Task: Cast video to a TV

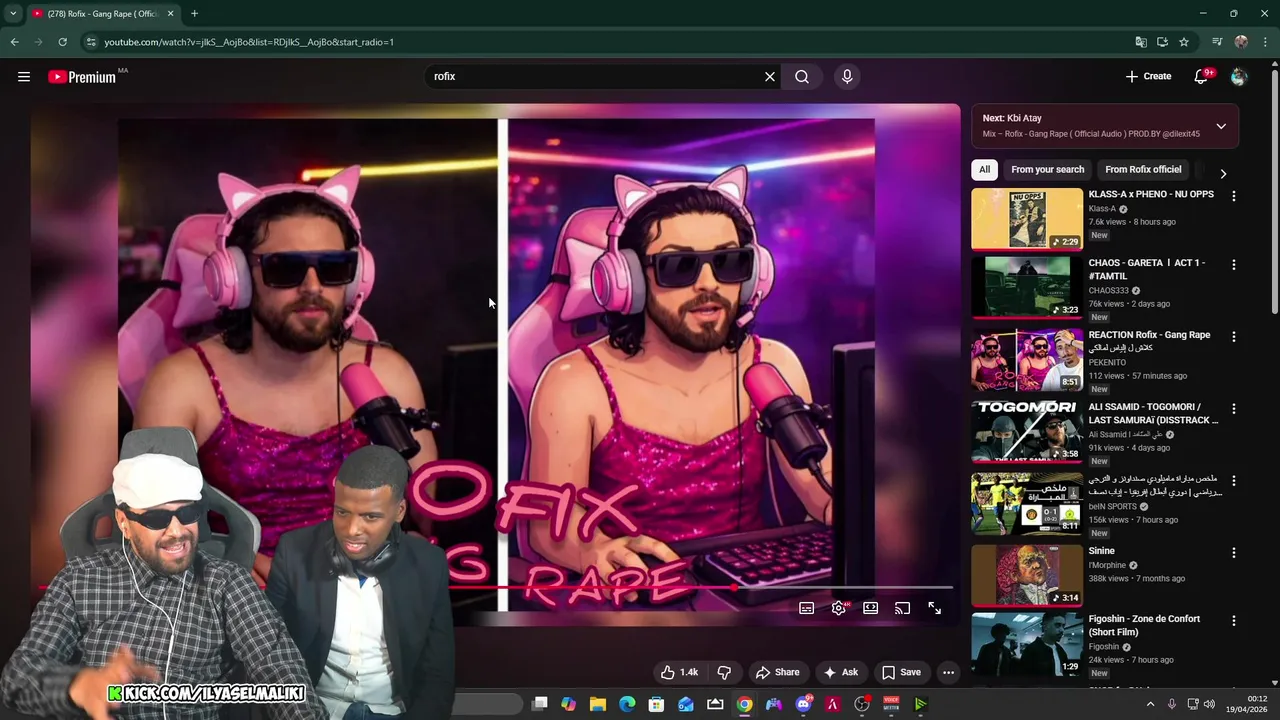Action: point(903,608)
